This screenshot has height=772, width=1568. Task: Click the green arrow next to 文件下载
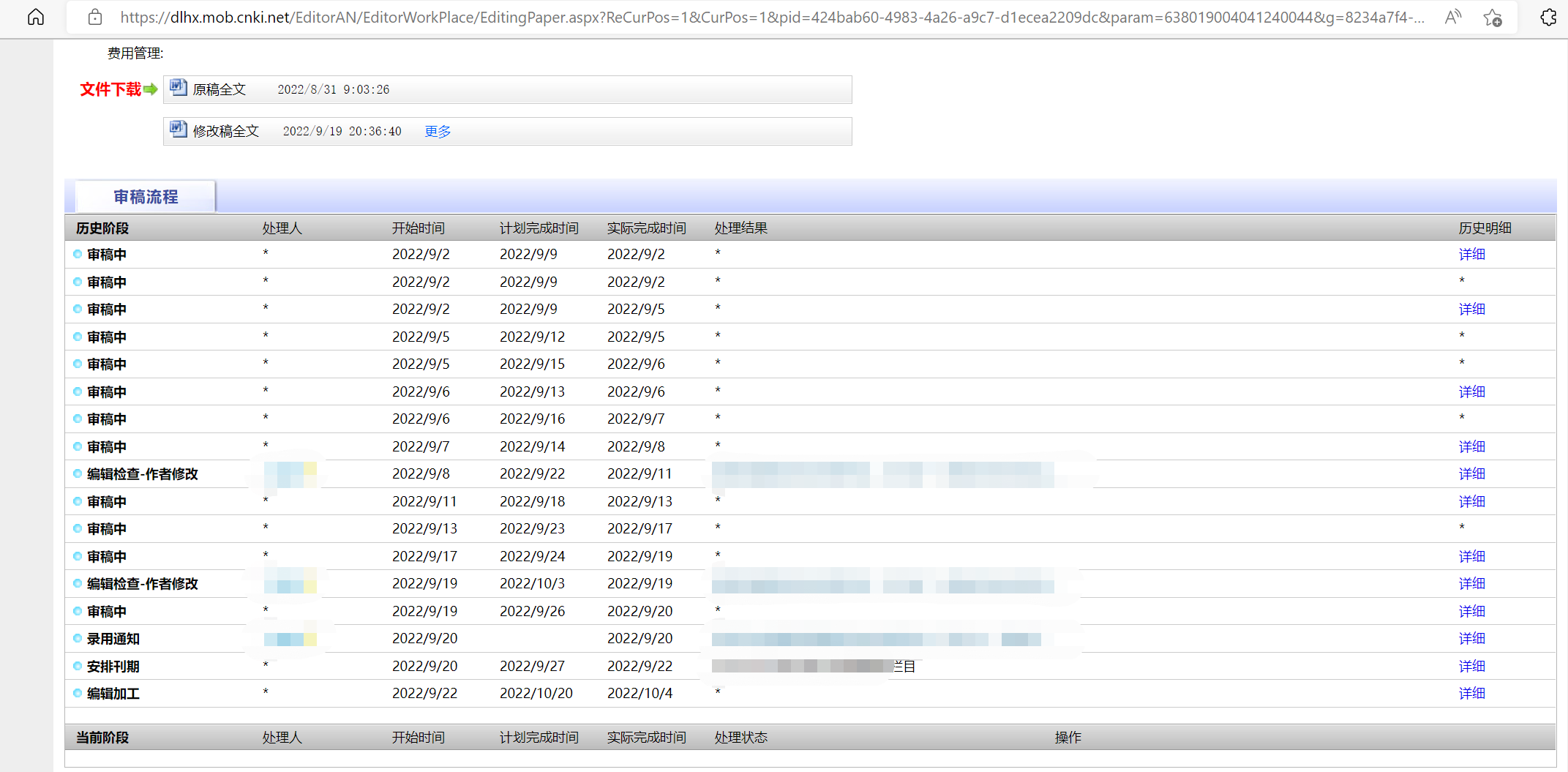151,89
